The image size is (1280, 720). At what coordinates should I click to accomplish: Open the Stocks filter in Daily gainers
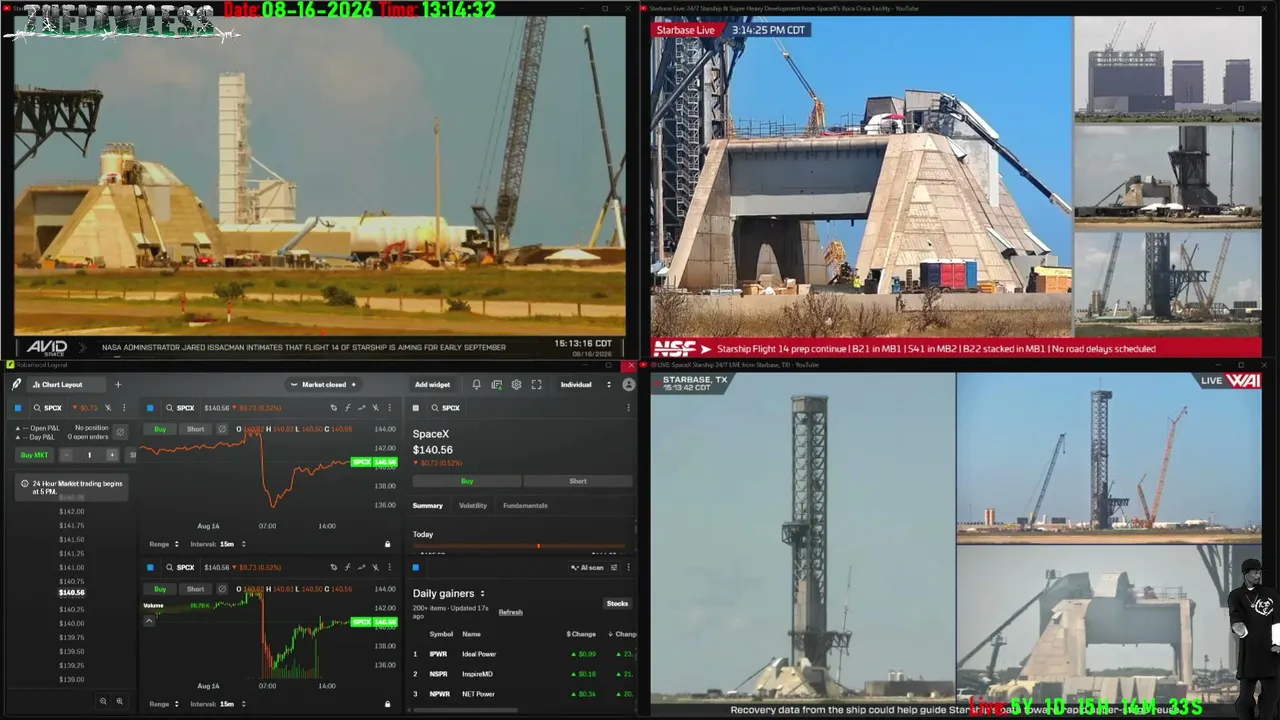(x=617, y=603)
